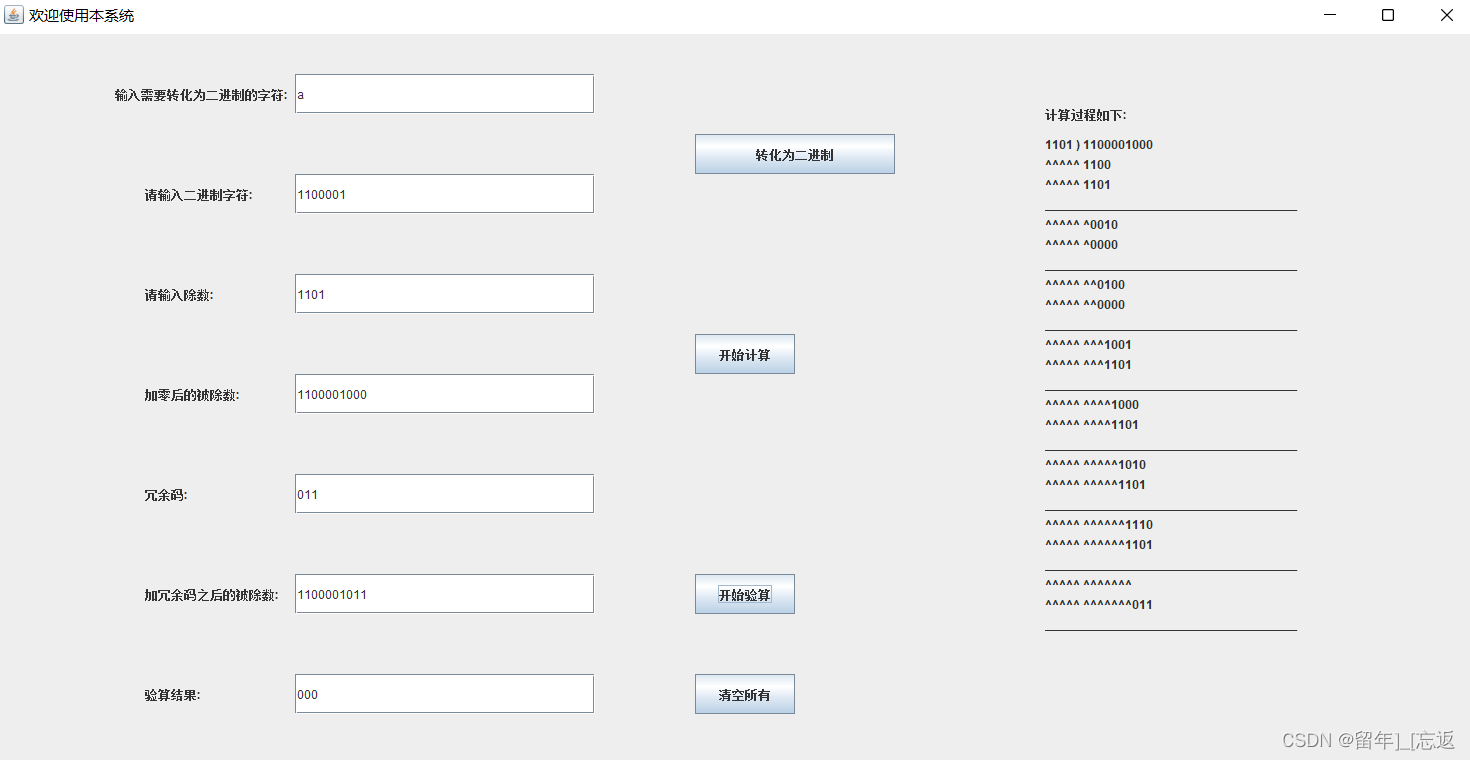The width and height of the screenshot is (1470, 760).
Task: Click the 冗余码 field showing 011
Action: 444,494
